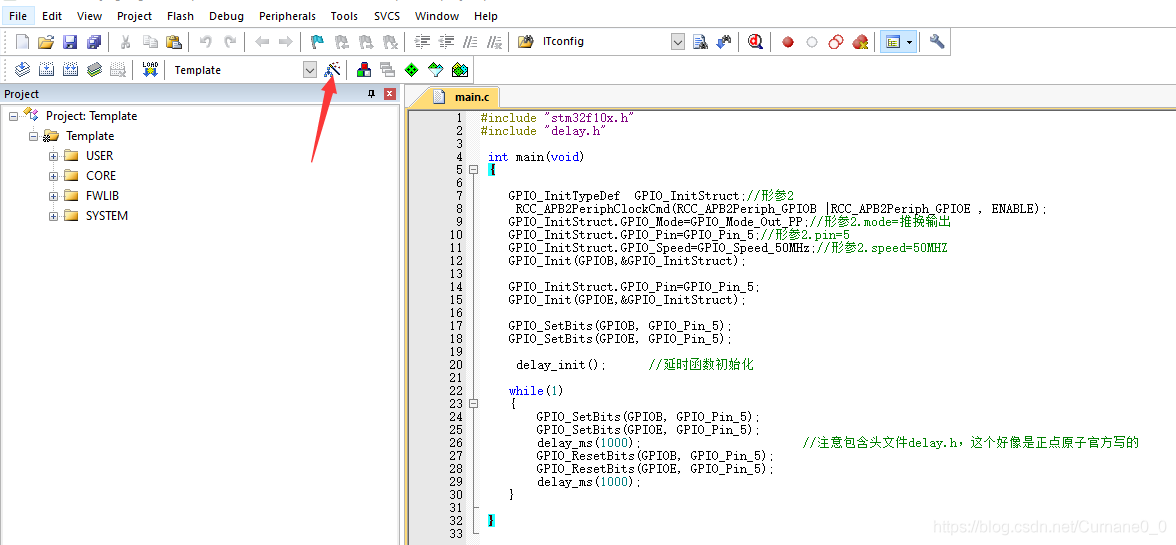Open the Template target dropdown

(x=310, y=70)
